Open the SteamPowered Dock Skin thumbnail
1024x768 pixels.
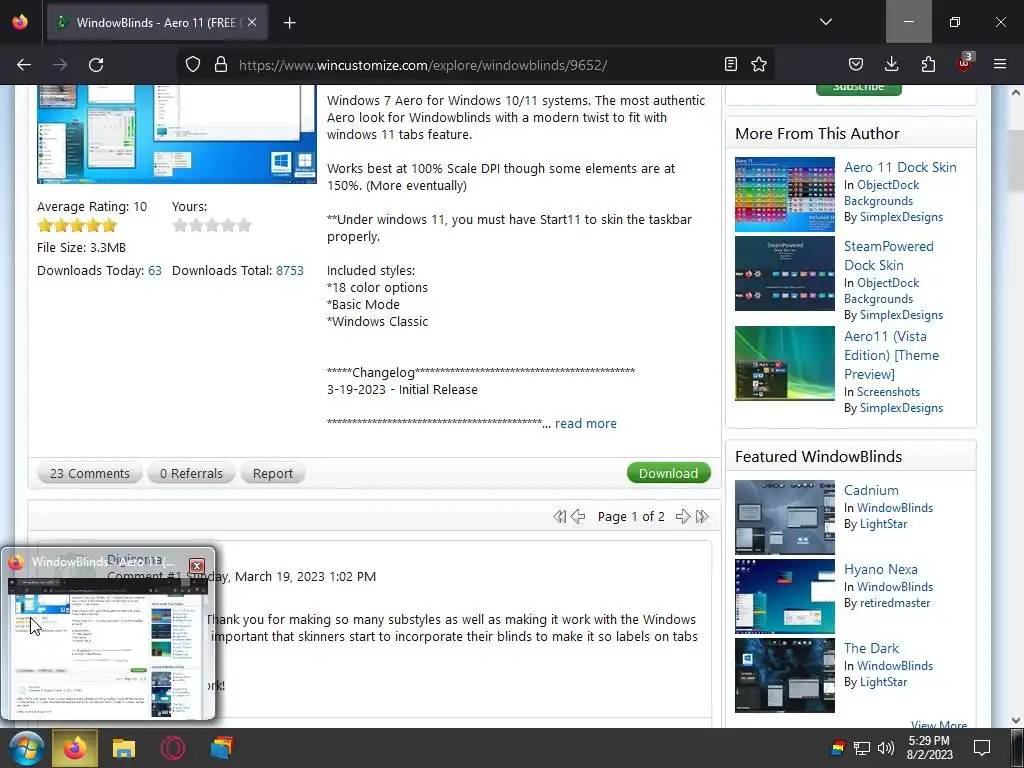coord(784,274)
